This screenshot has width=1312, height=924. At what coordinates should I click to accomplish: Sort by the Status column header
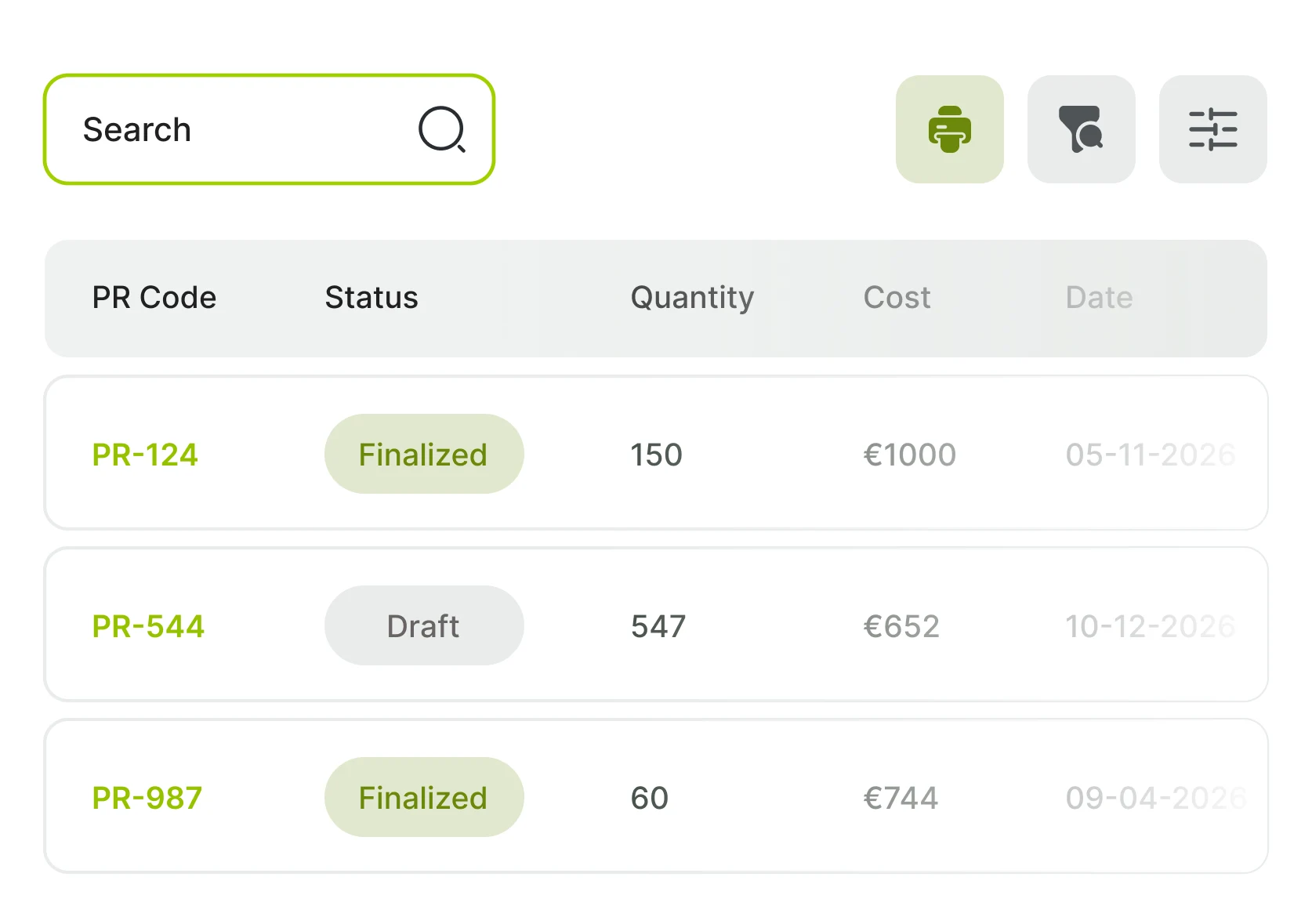[x=371, y=298]
